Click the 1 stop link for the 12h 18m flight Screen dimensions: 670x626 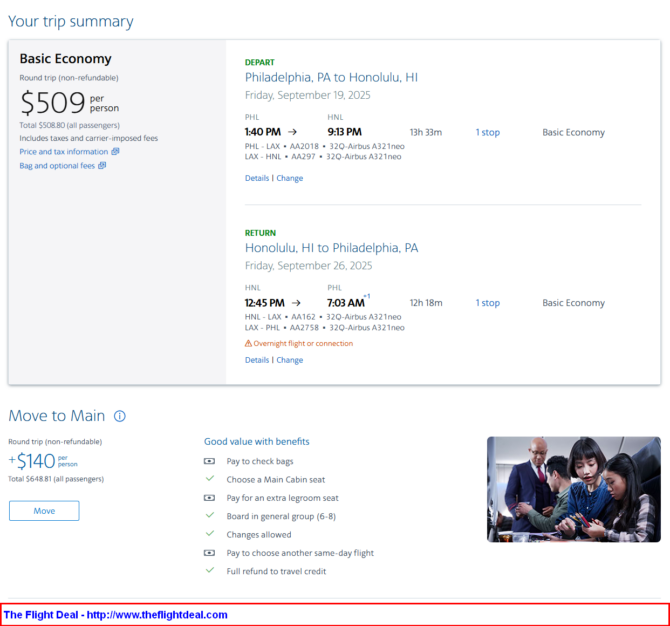[488, 303]
